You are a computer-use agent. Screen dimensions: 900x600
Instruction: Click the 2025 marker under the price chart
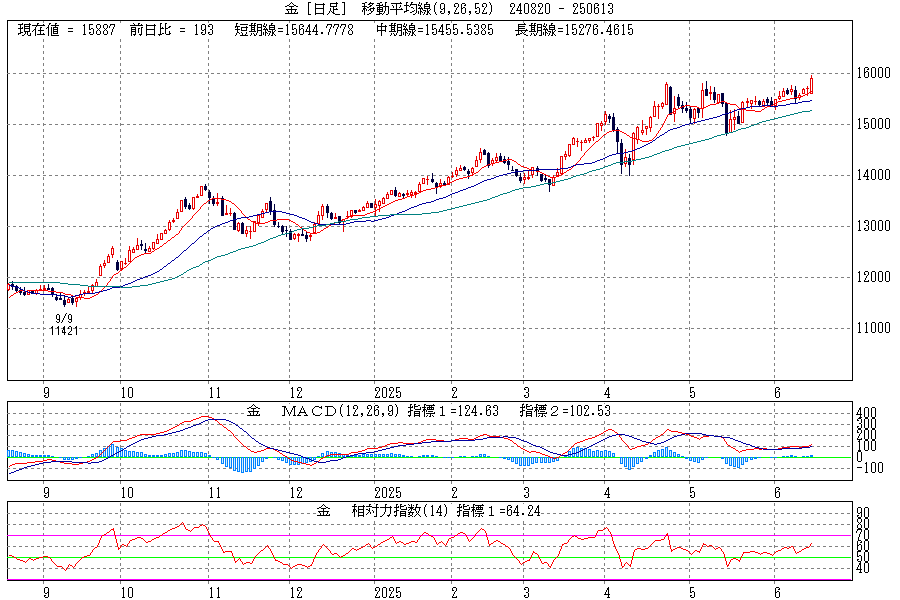point(387,393)
